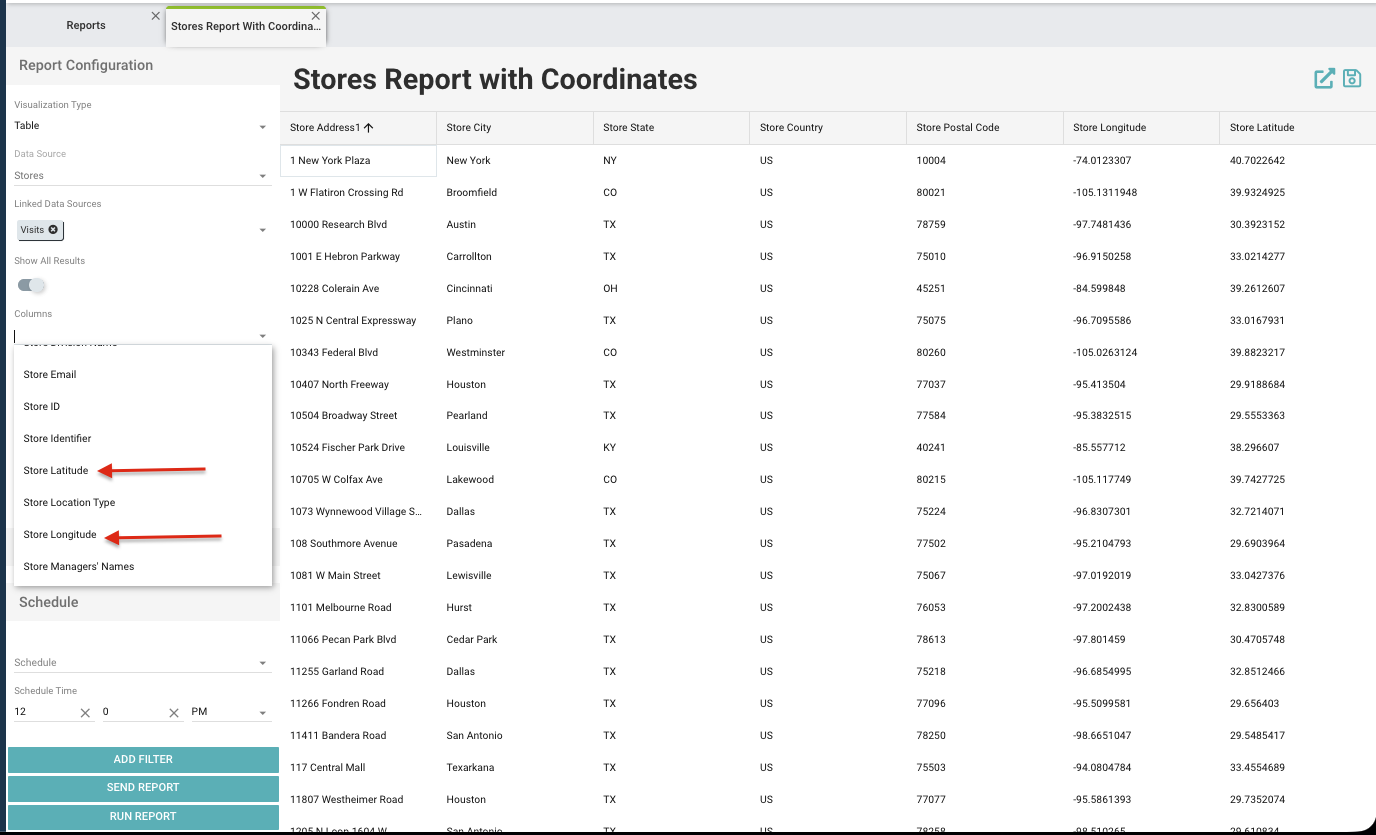This screenshot has width=1376, height=835.
Task: Click the save report floppy disk icon
Action: point(1352,79)
